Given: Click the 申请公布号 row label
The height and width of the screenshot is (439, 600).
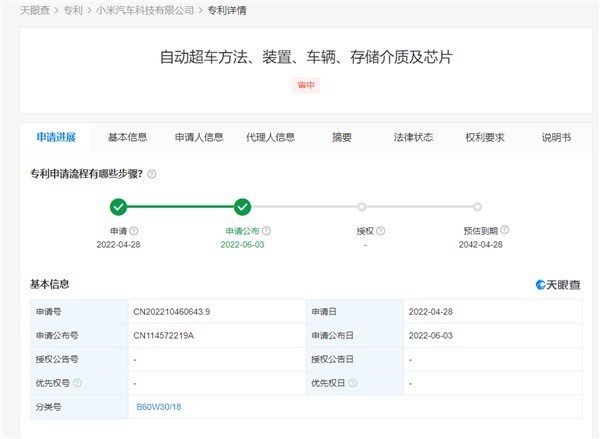Looking at the screenshot, I should pos(57,336).
